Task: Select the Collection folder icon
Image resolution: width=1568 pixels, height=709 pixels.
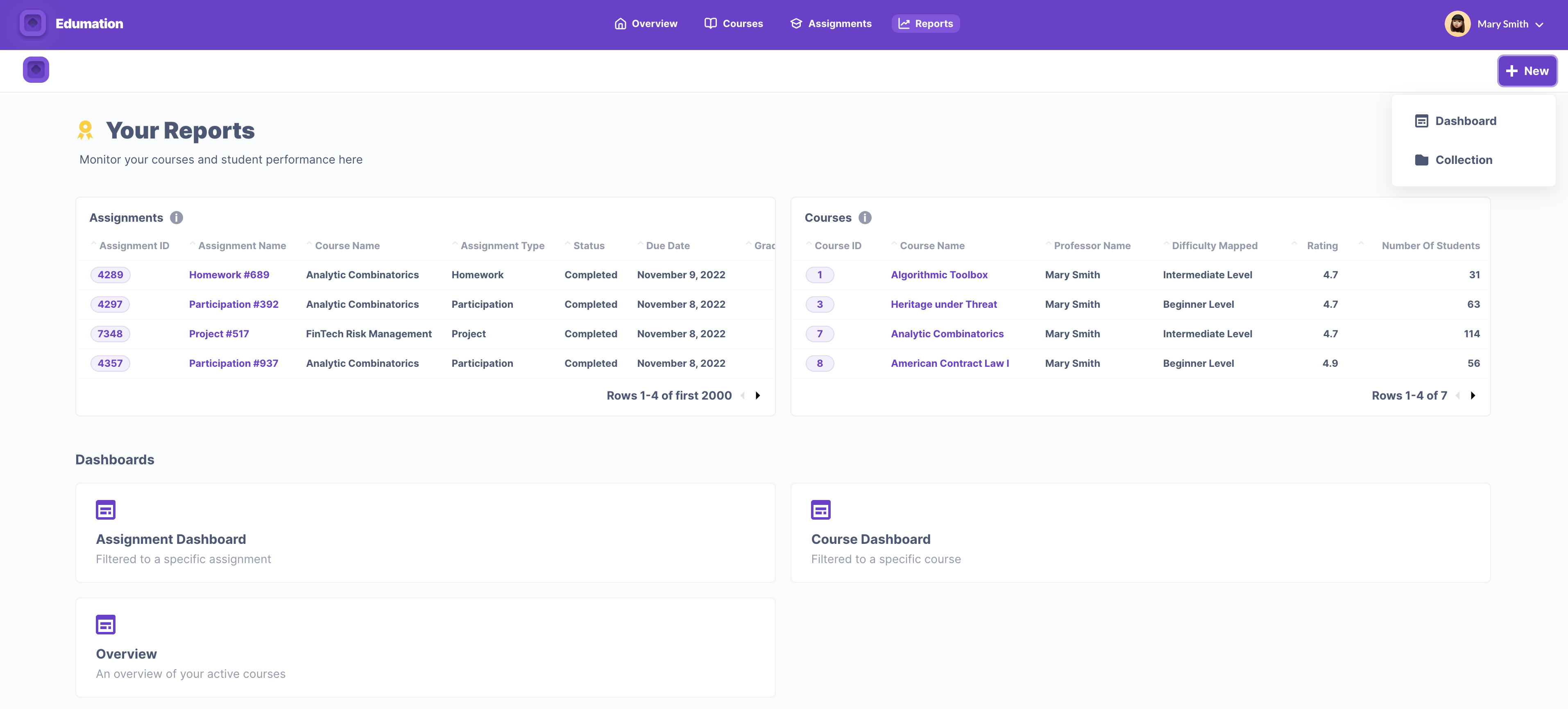Action: pos(1422,159)
